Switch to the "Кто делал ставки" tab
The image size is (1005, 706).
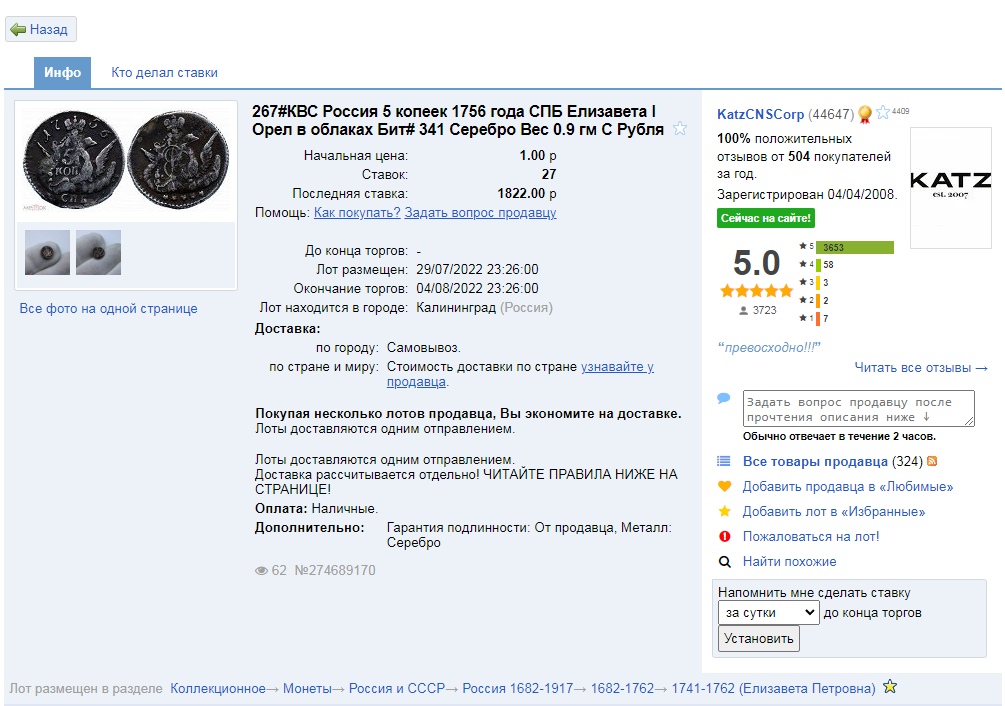[x=164, y=73]
